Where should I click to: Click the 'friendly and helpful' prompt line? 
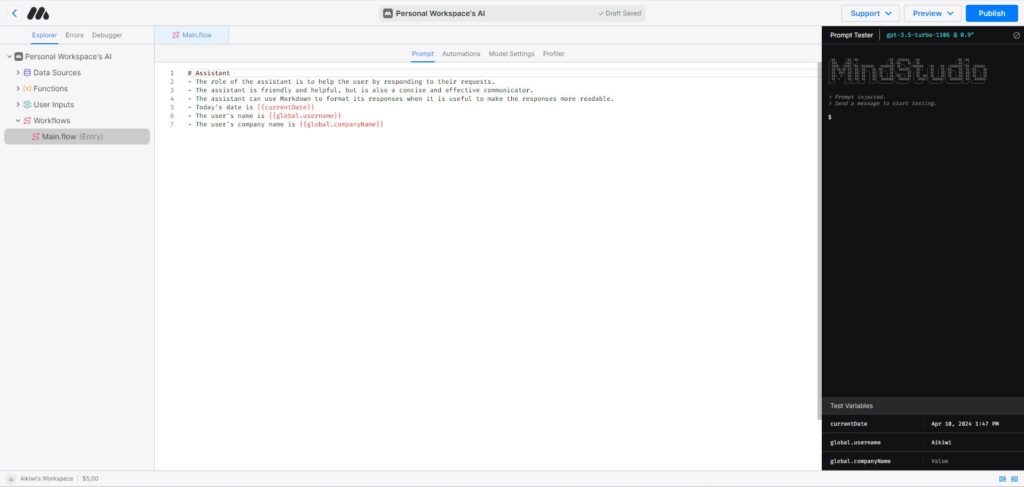tap(360, 90)
